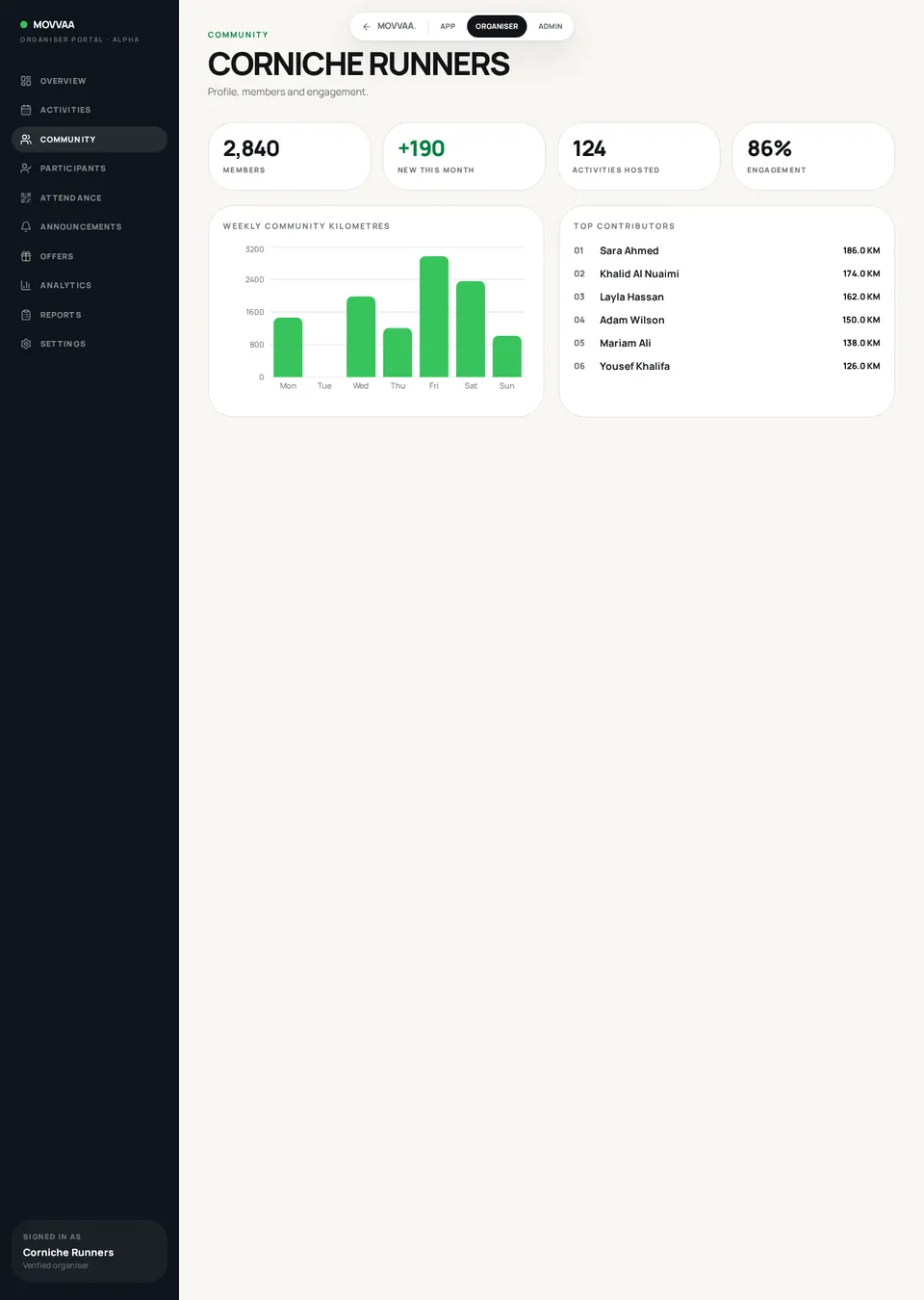Go to Activities in the sidebar
This screenshot has height=1300, width=924.
[x=90, y=110]
